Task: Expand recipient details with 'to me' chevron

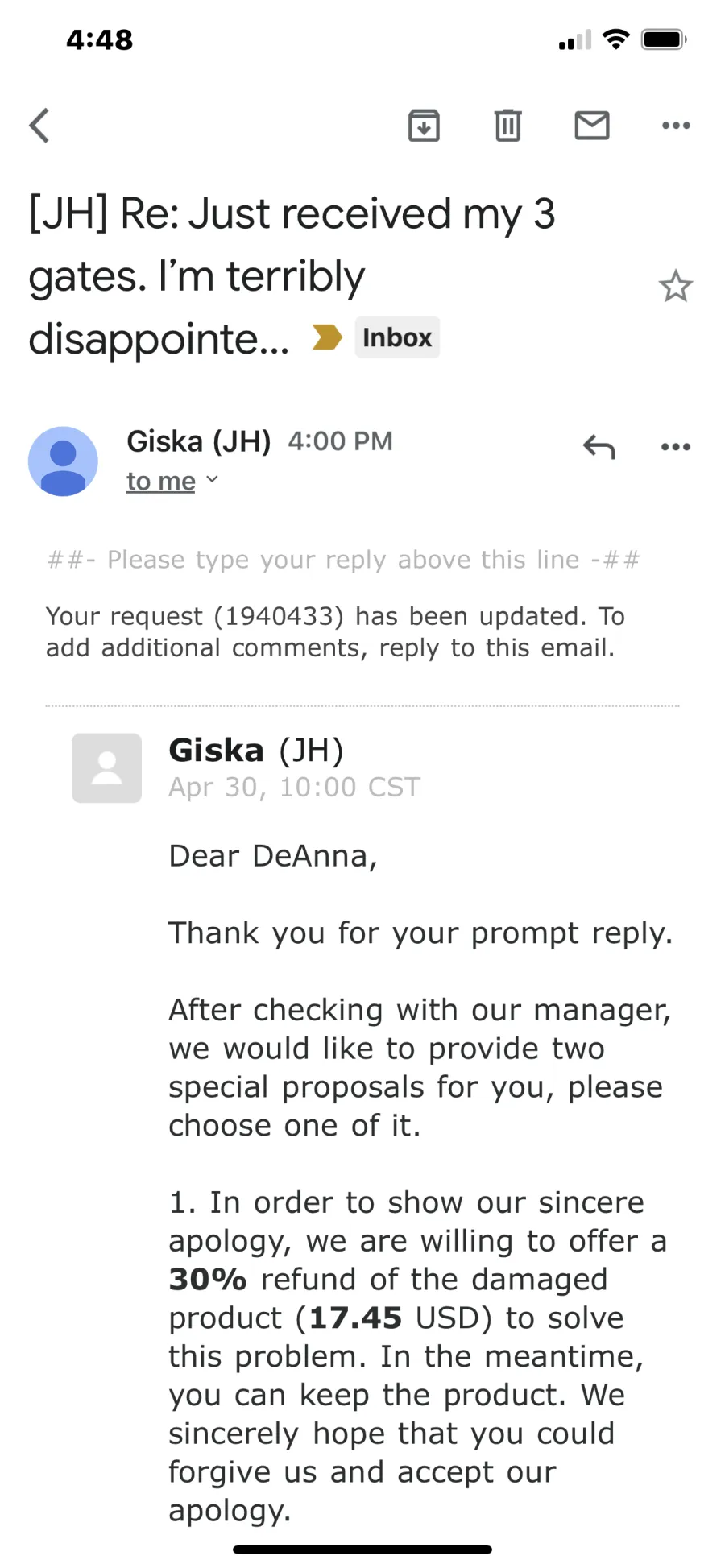Action: pos(212,480)
